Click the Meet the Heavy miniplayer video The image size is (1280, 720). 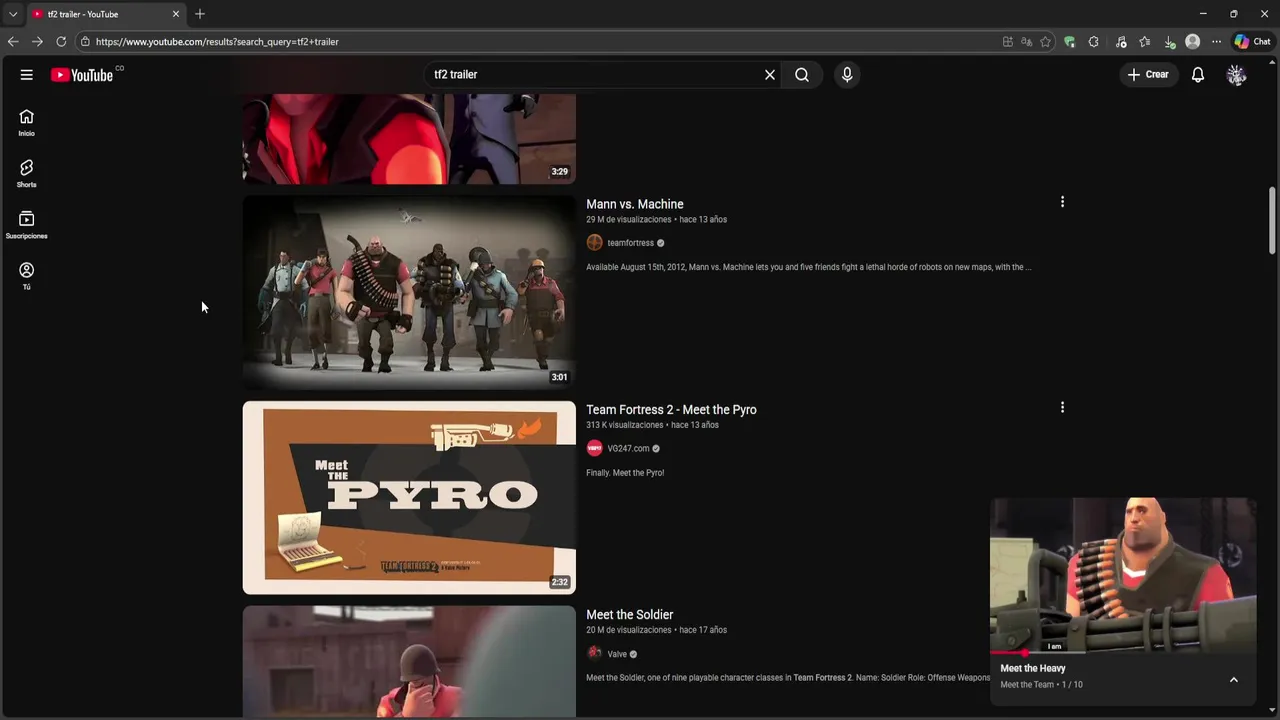1123,574
